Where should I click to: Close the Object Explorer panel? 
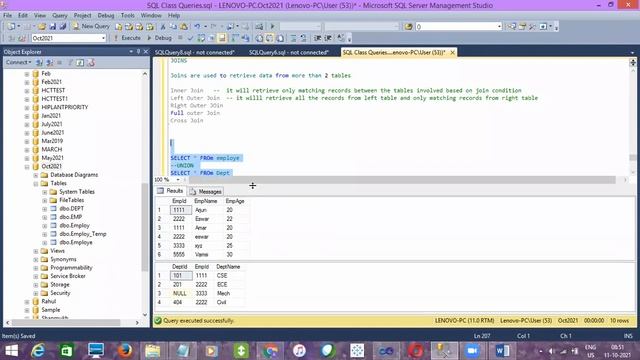146,52
